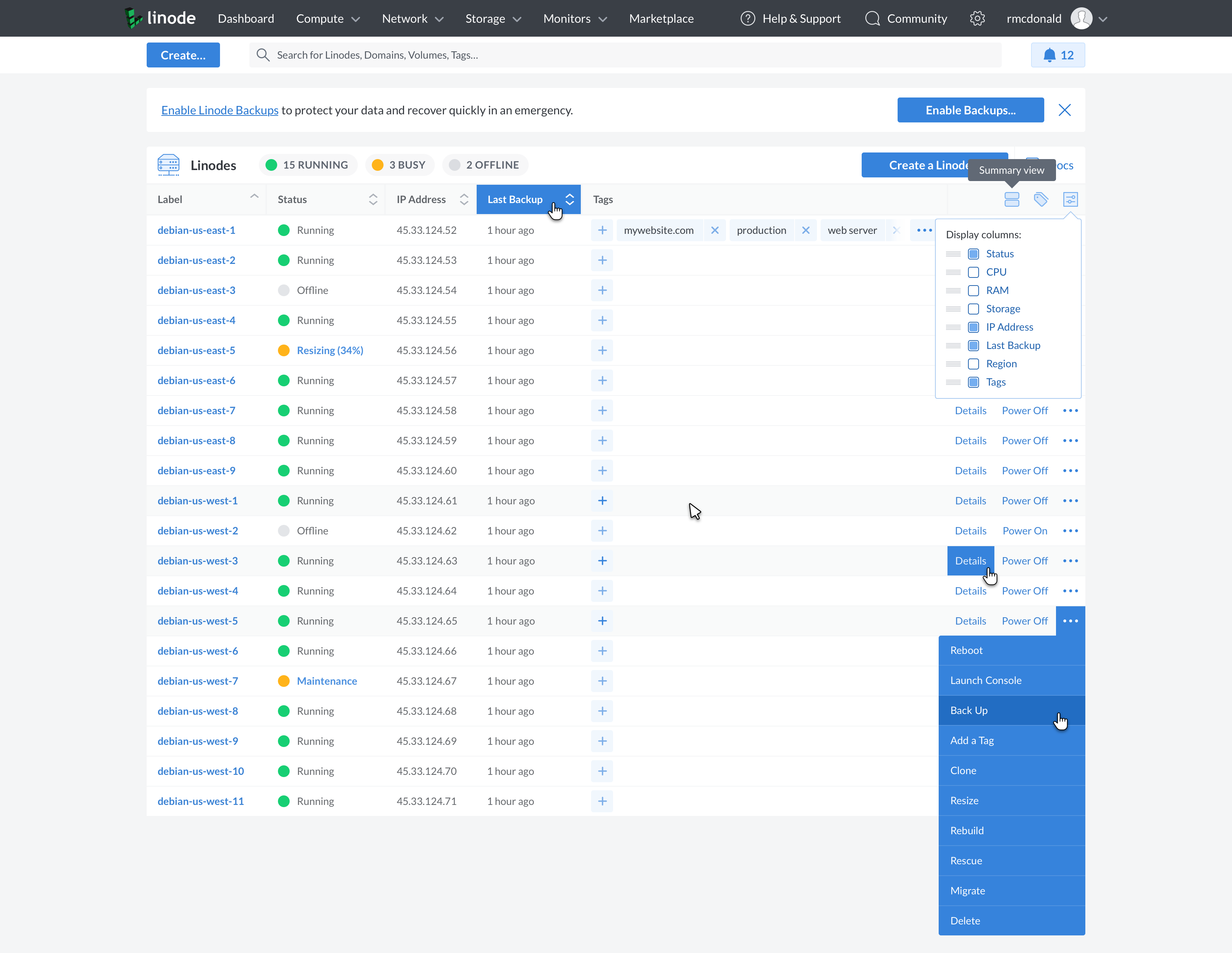The height and width of the screenshot is (953, 1232).
Task: Click the Create... button
Action: 183,55
